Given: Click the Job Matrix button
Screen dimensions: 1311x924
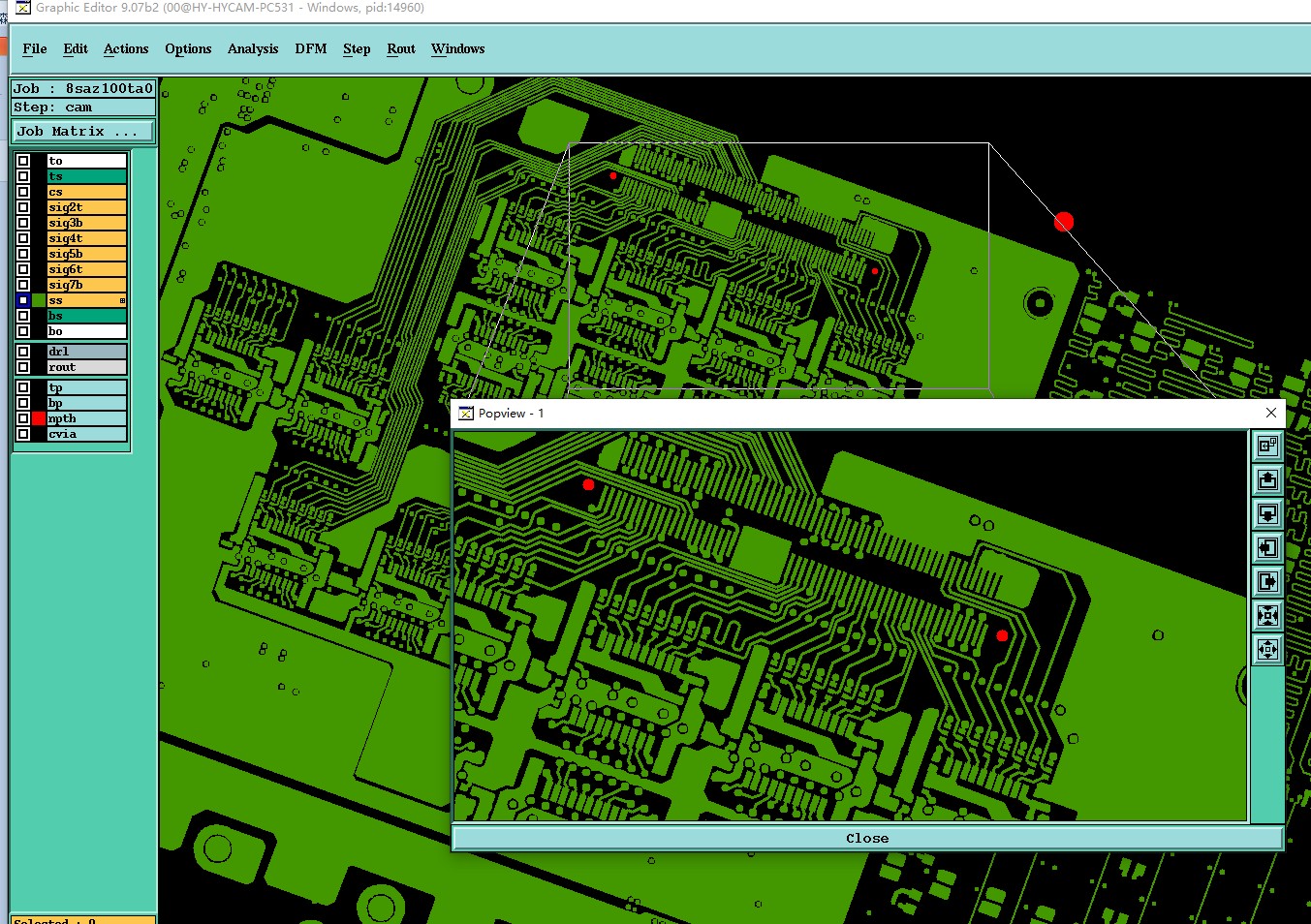Looking at the screenshot, I should [x=83, y=132].
